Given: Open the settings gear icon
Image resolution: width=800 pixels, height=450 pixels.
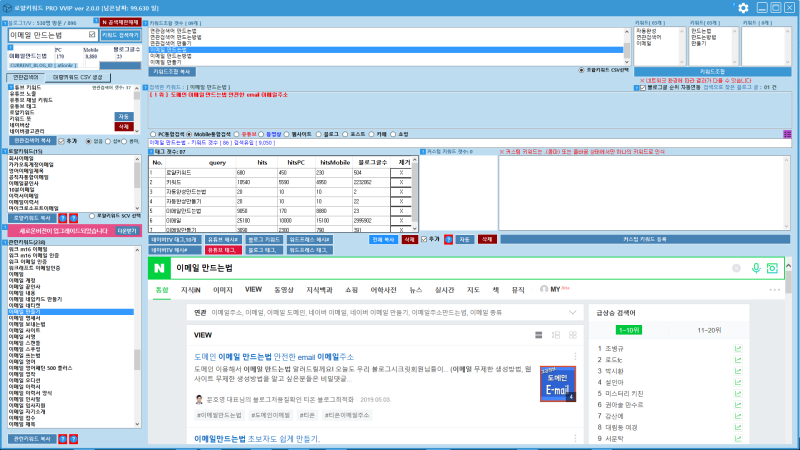Looking at the screenshot, I should coord(743,8).
